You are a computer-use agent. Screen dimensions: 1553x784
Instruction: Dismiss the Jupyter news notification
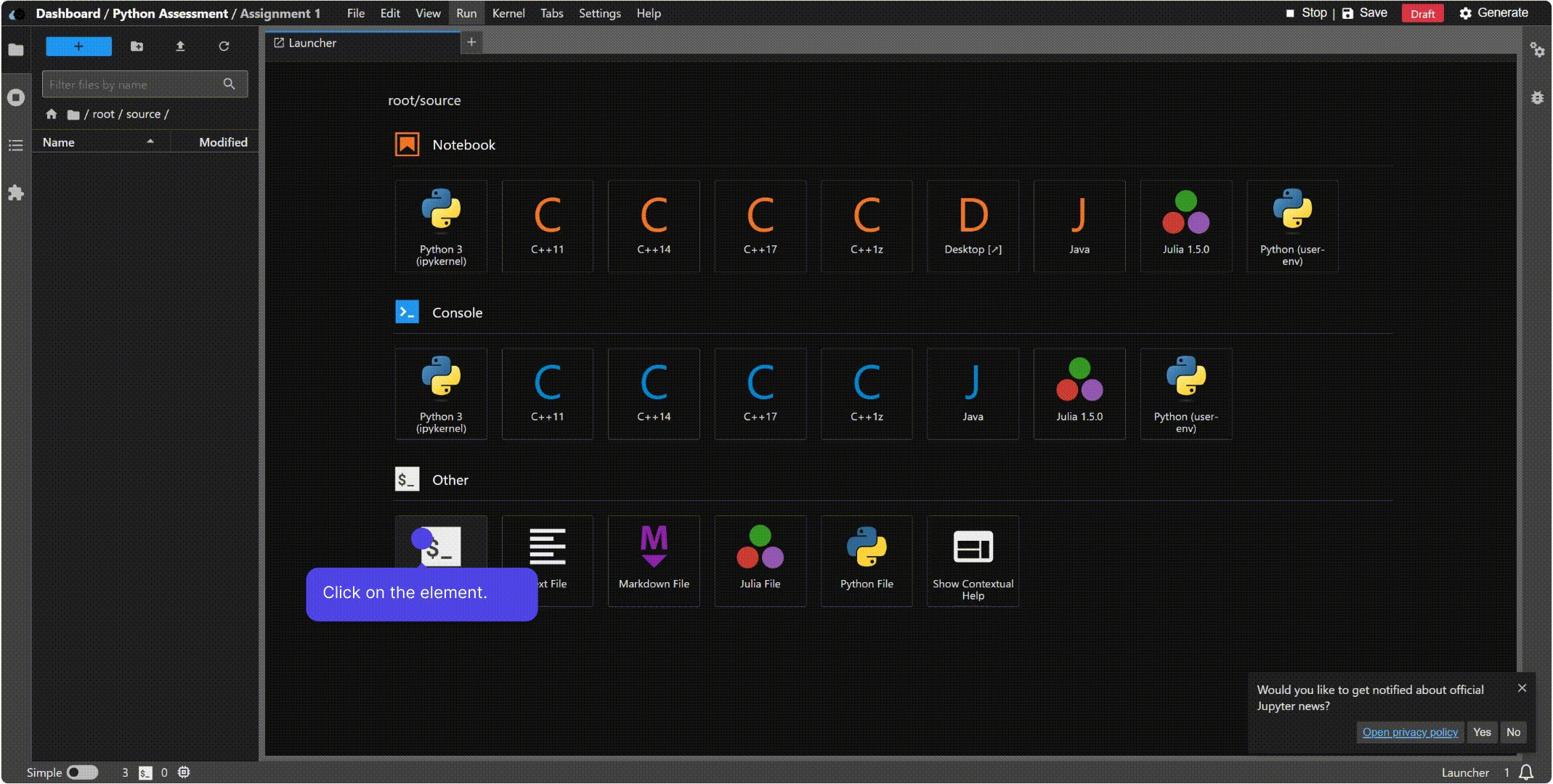1522,687
